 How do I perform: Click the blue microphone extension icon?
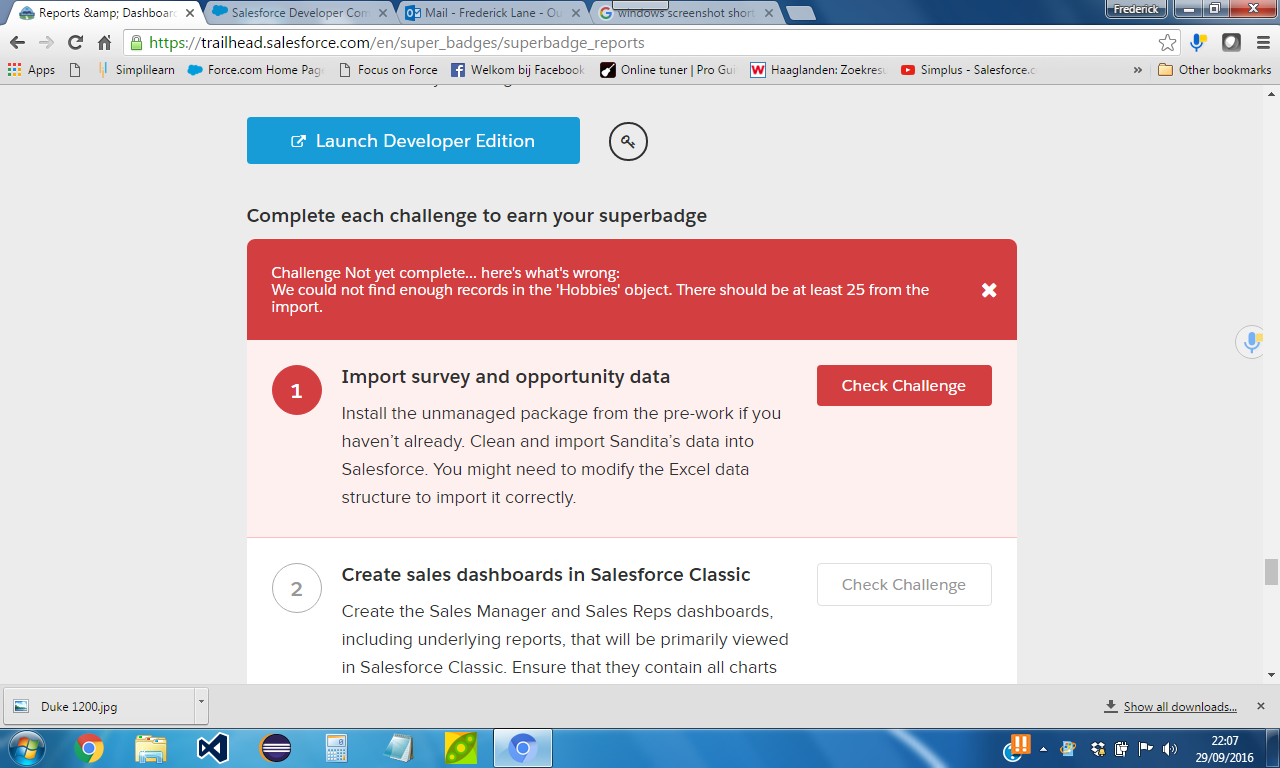[1198, 43]
